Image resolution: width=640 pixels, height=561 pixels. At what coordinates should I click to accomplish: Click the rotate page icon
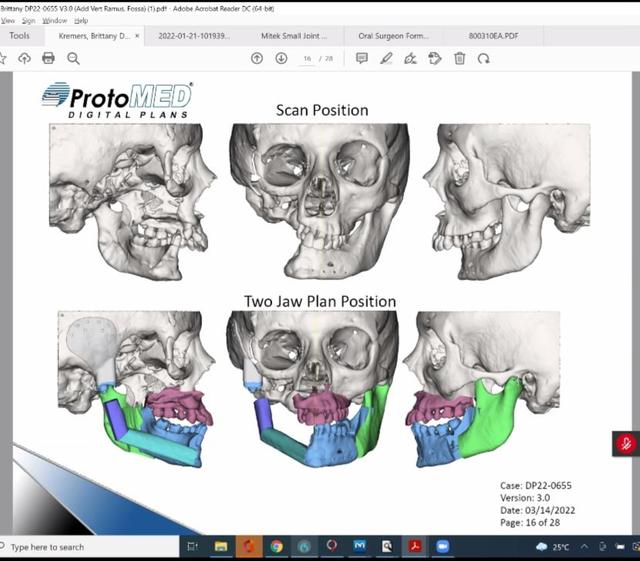[x=484, y=58]
